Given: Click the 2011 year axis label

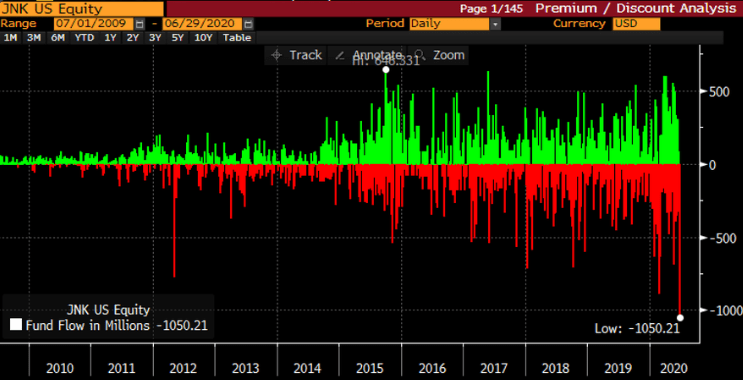Looking at the screenshot, I should pyautogui.click(x=122, y=368).
